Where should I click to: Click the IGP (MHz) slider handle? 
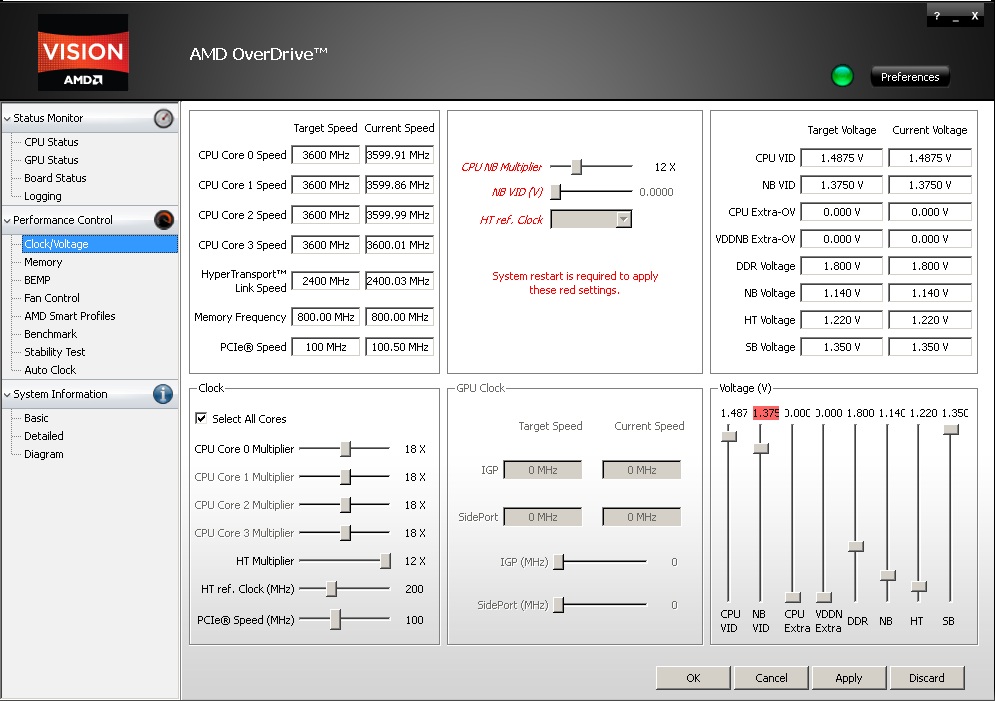558,562
